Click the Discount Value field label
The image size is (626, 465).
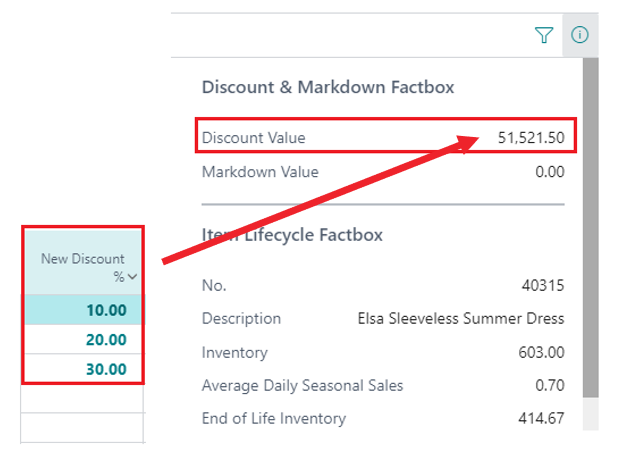coord(254,138)
